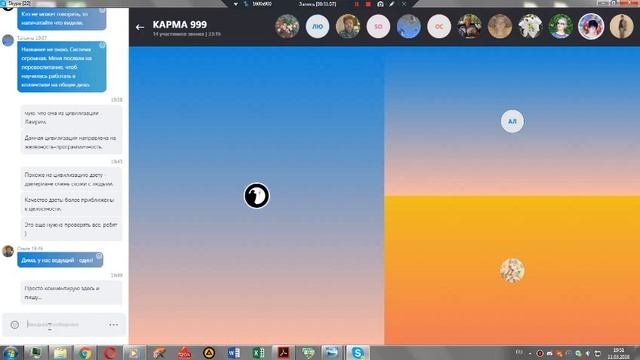Select the last participant avatar in header row
This screenshot has height=360, width=640.
[621, 27]
